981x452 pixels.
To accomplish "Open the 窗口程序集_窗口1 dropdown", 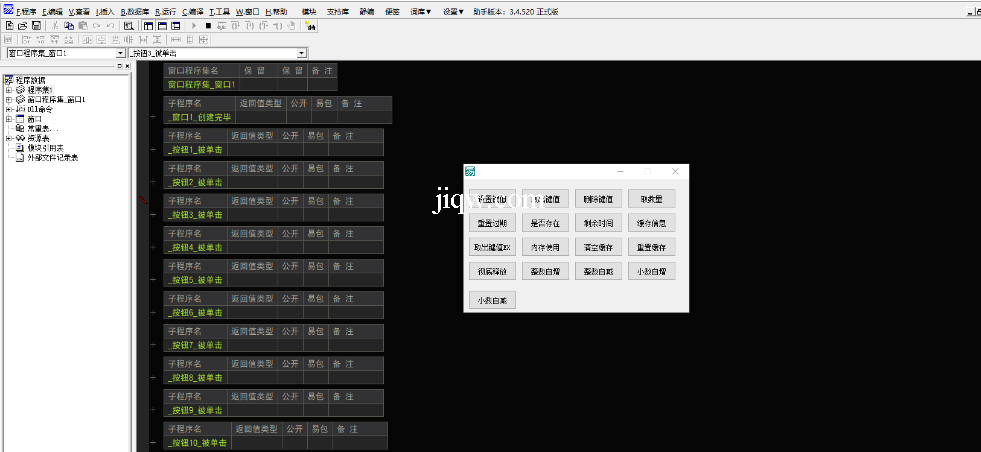I will point(121,53).
